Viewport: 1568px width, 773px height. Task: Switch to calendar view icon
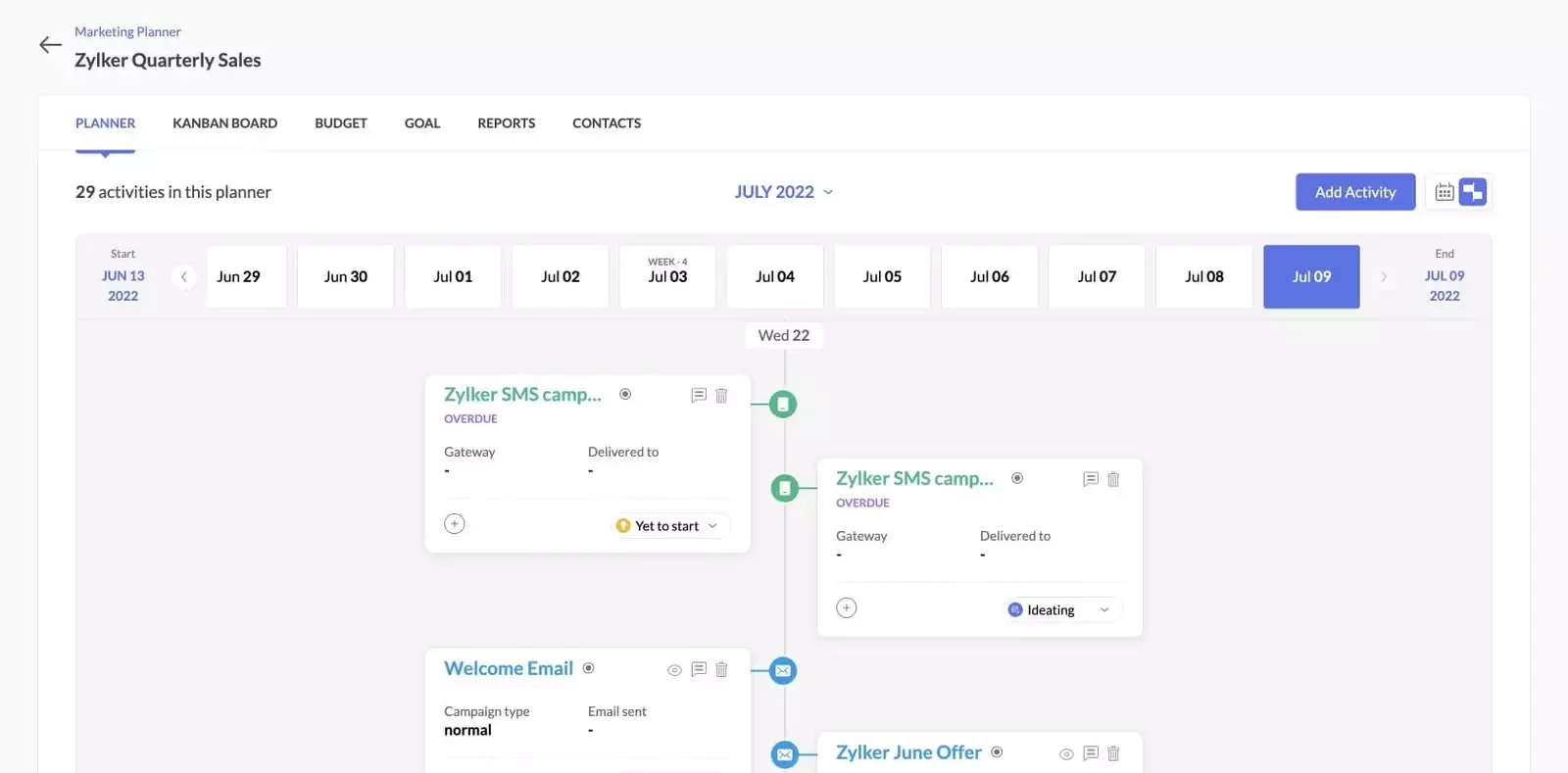[x=1444, y=192]
